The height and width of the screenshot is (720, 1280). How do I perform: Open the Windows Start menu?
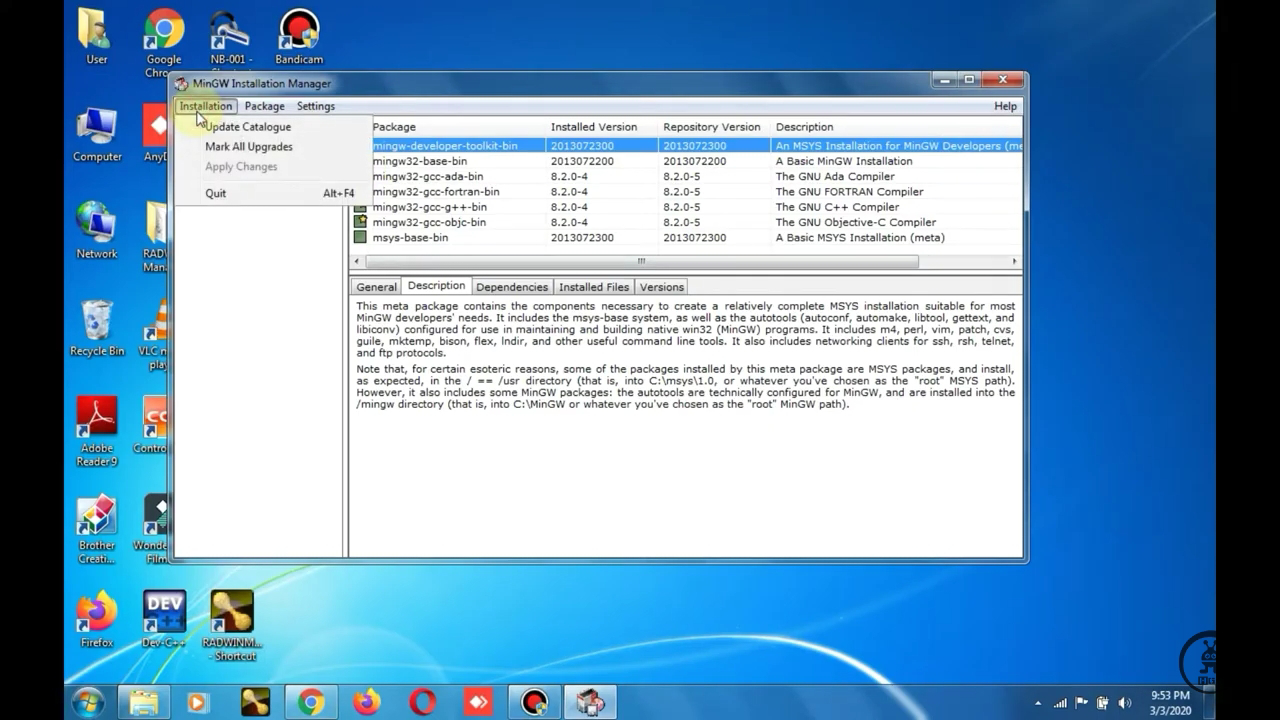point(87,702)
